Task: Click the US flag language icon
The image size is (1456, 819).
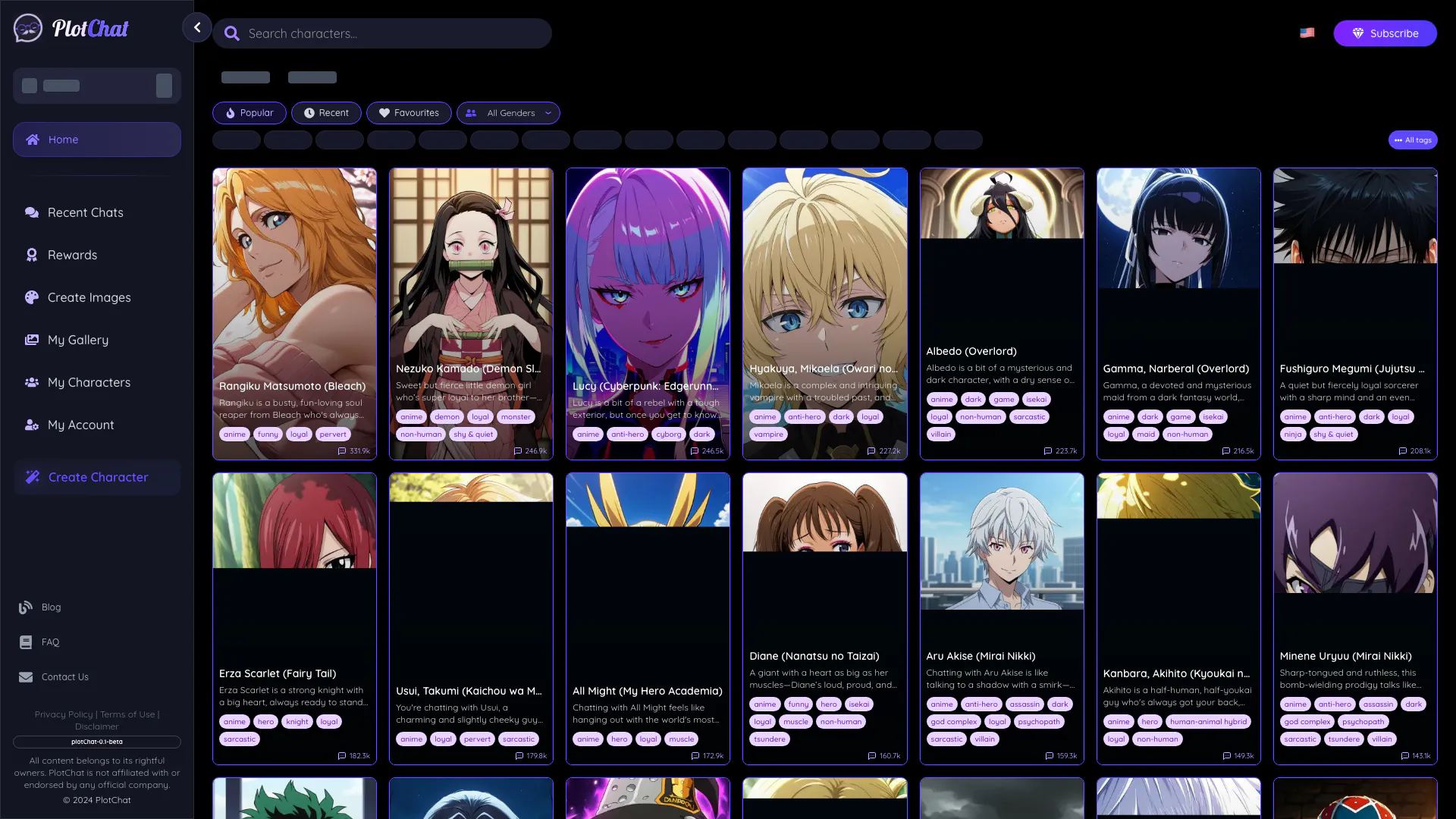Action: click(1307, 33)
